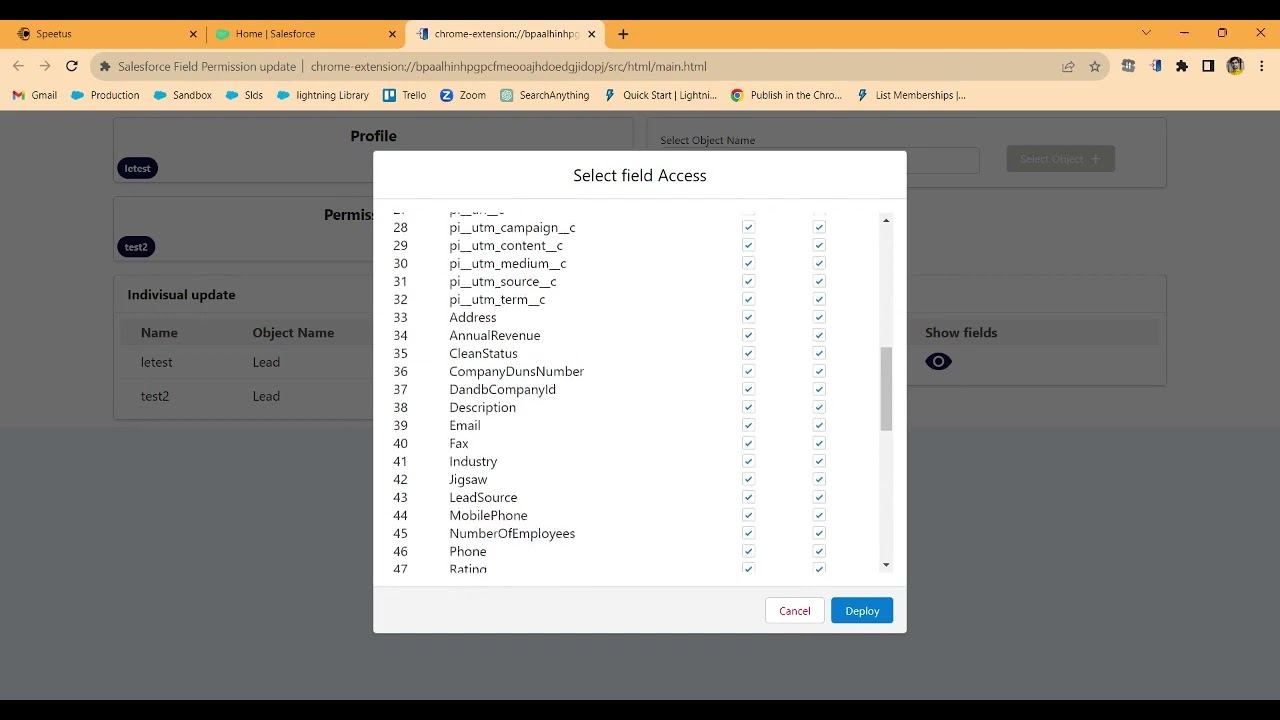Click the share page icon in address bar
The height and width of the screenshot is (720, 1280).
1068,67
